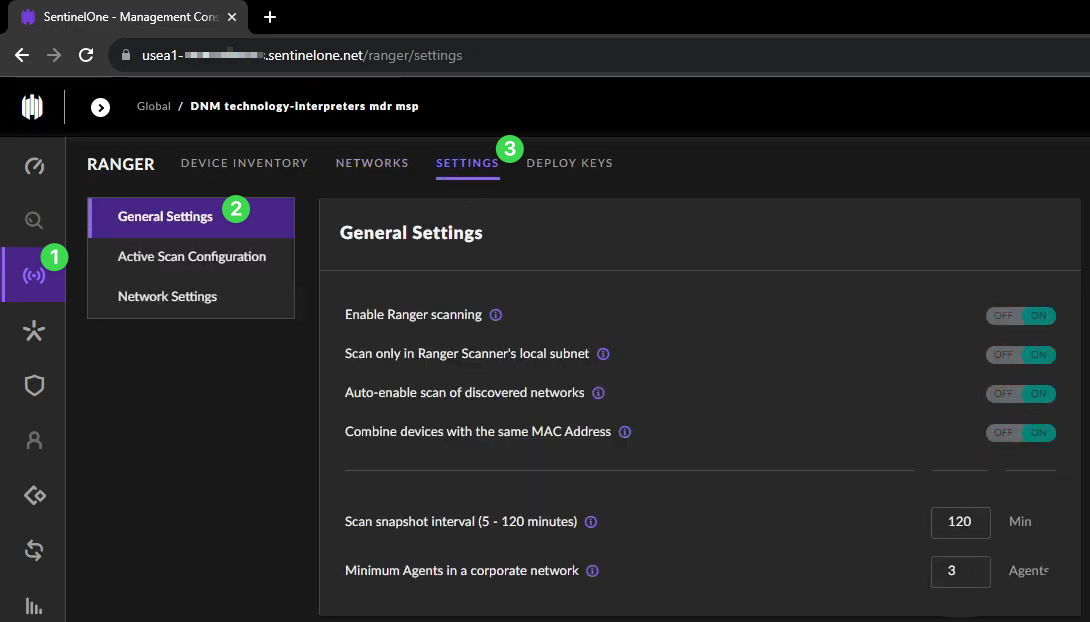The image size is (1090, 622).
Task: Click the 'Combine devices with the same MAC Address' label
Action: click(x=478, y=432)
